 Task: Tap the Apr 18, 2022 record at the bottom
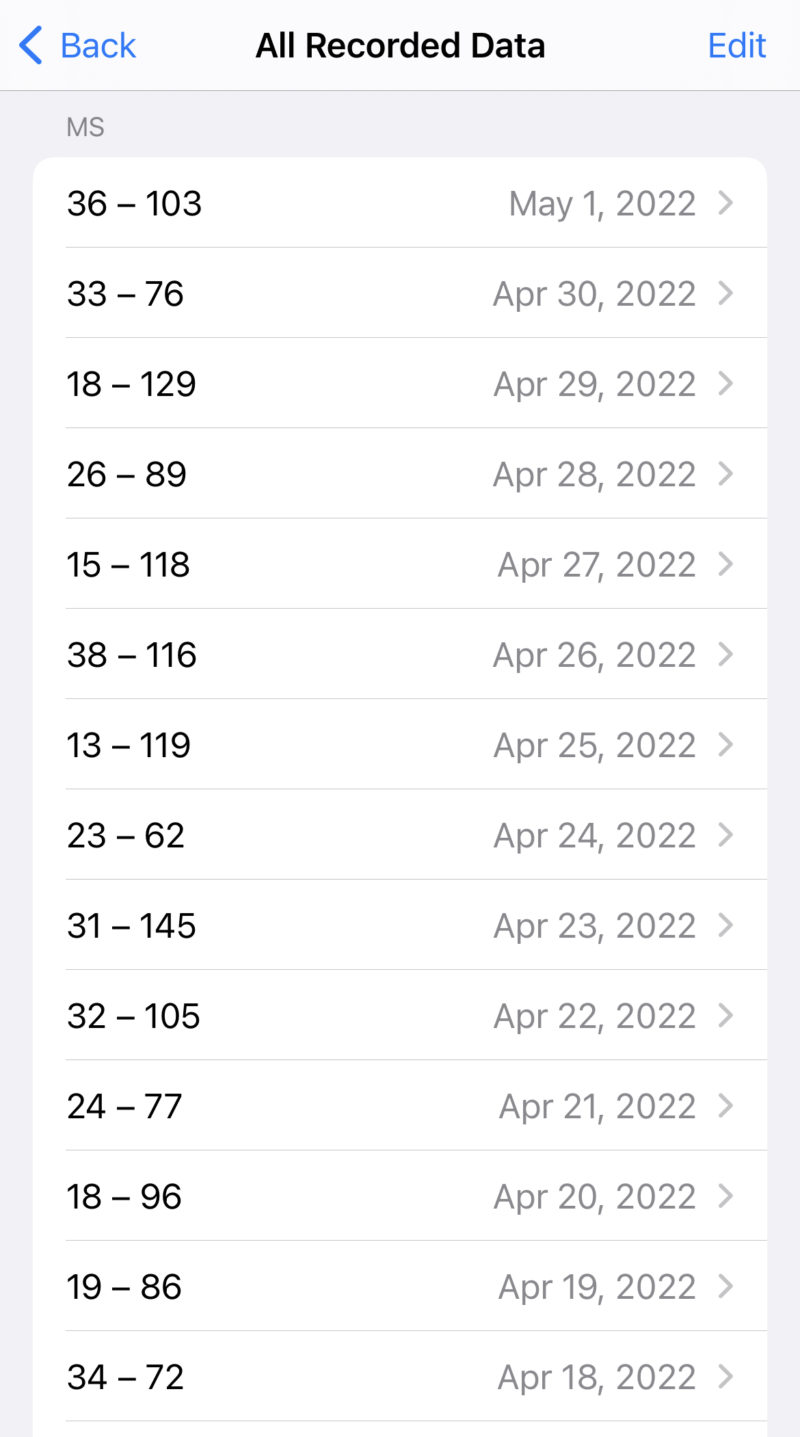coord(400,1376)
